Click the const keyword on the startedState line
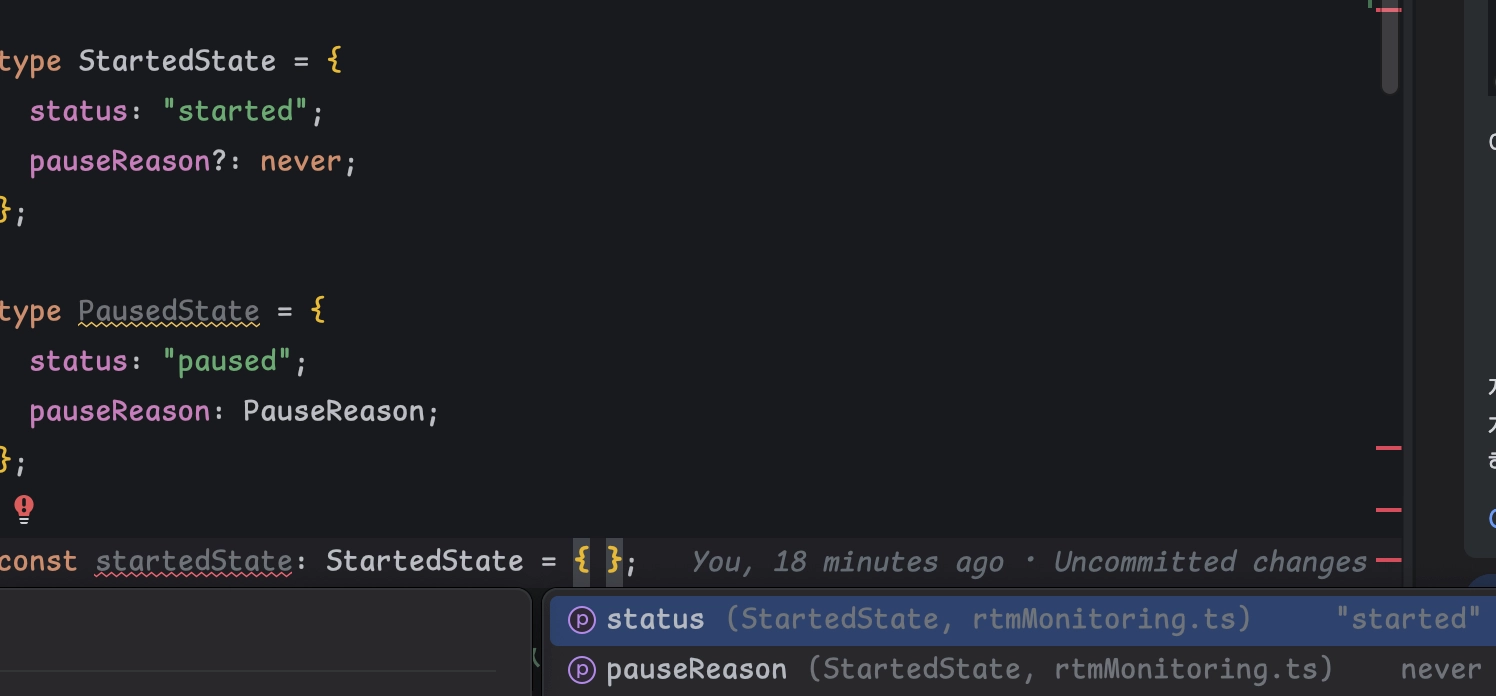 click(38, 561)
